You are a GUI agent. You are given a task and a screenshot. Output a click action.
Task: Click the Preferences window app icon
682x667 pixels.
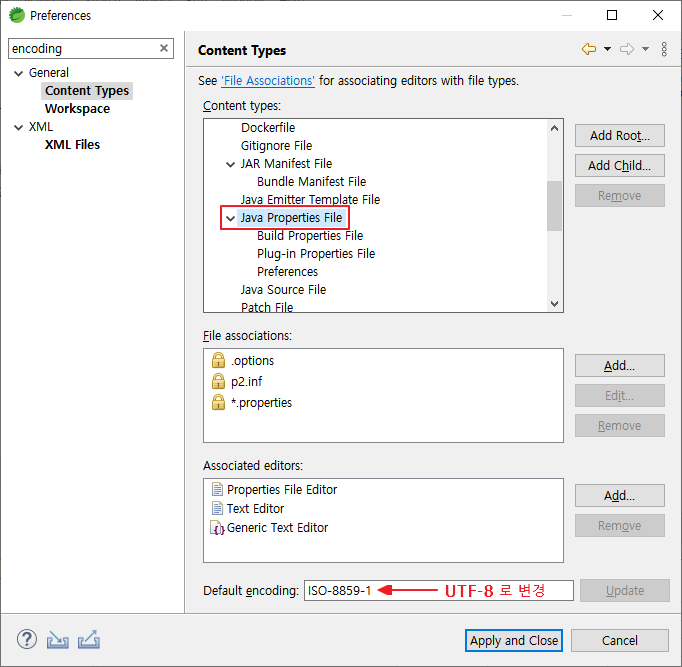17,15
